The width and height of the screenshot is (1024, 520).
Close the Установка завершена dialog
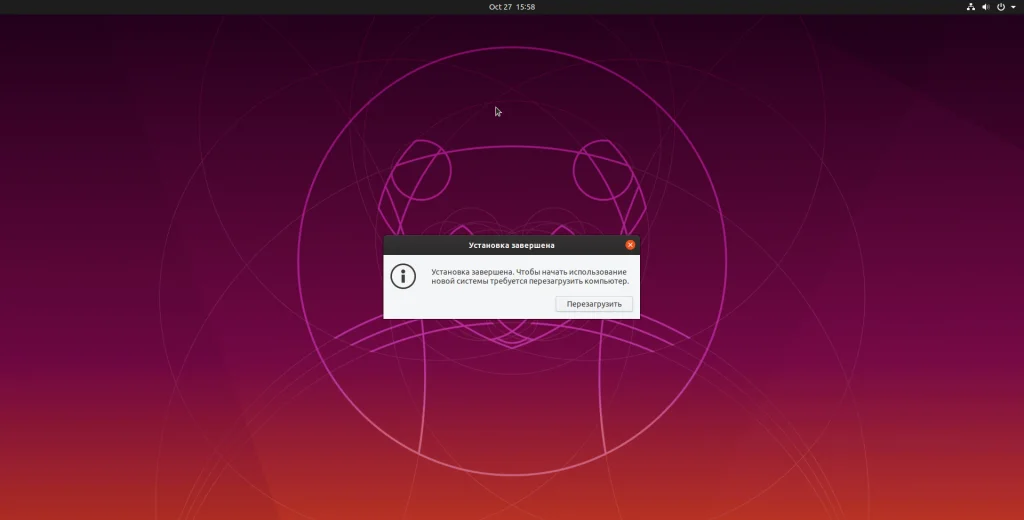(630, 245)
